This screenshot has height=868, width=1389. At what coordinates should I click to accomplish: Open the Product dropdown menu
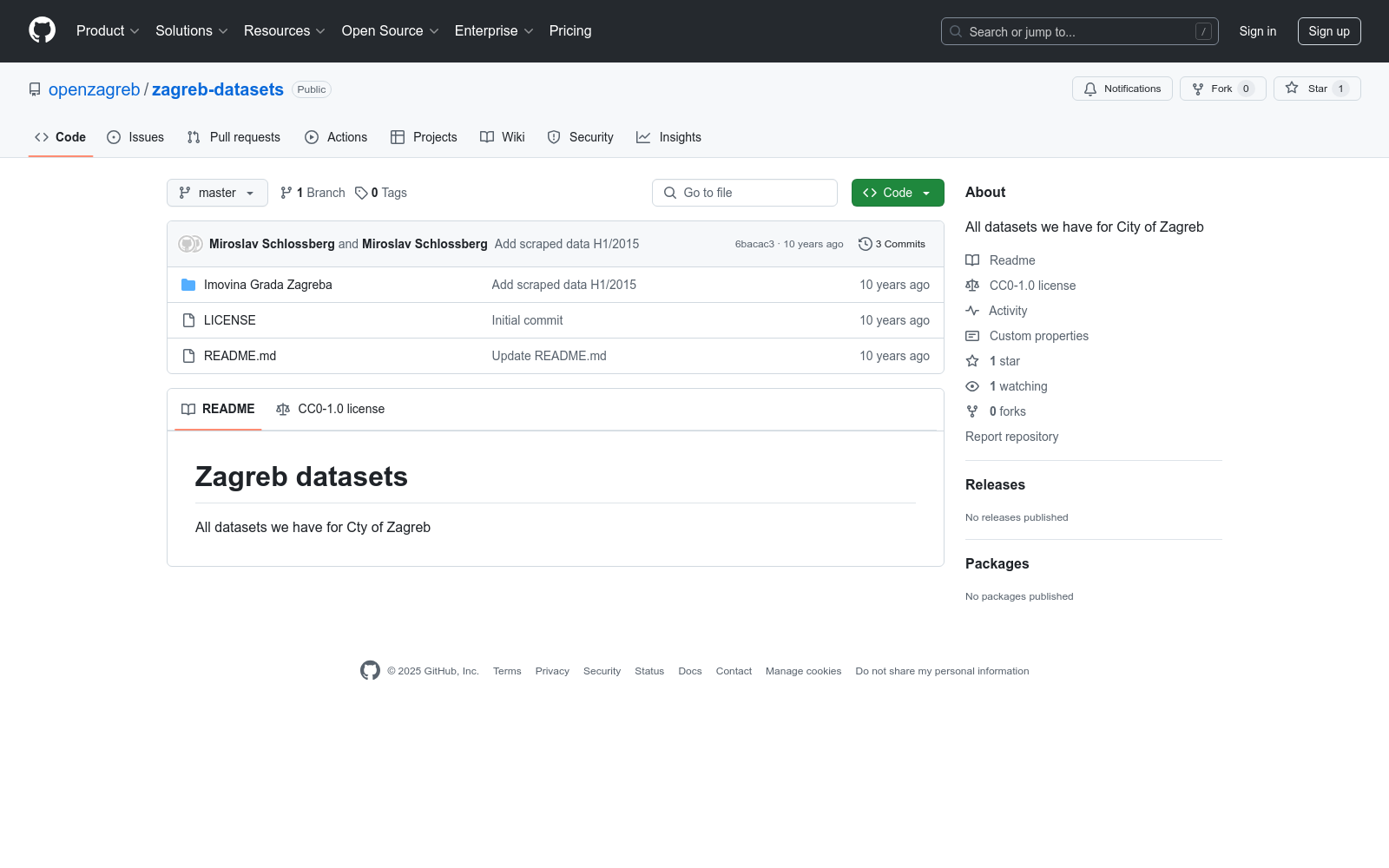(108, 30)
